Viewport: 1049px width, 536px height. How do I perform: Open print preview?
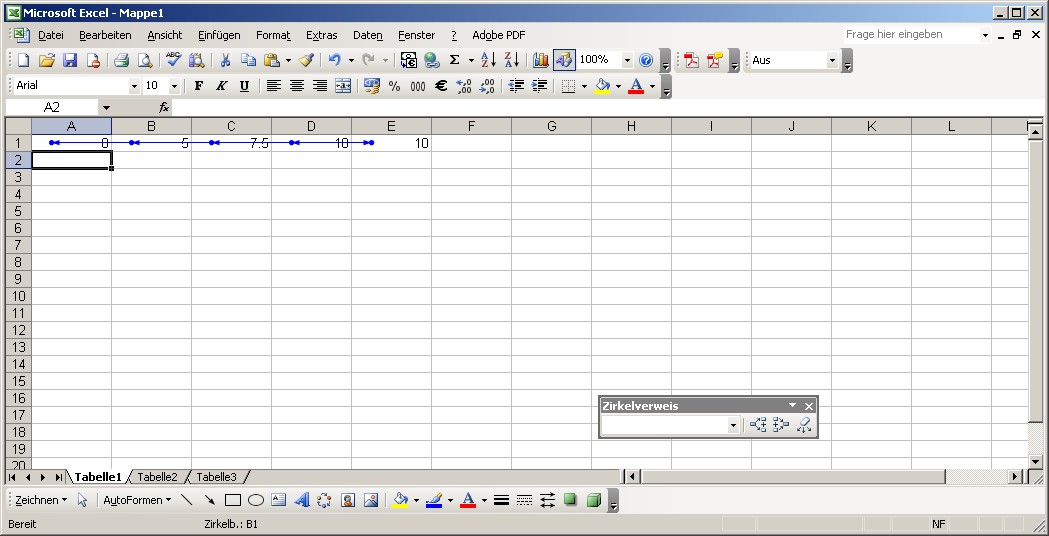(x=145, y=60)
